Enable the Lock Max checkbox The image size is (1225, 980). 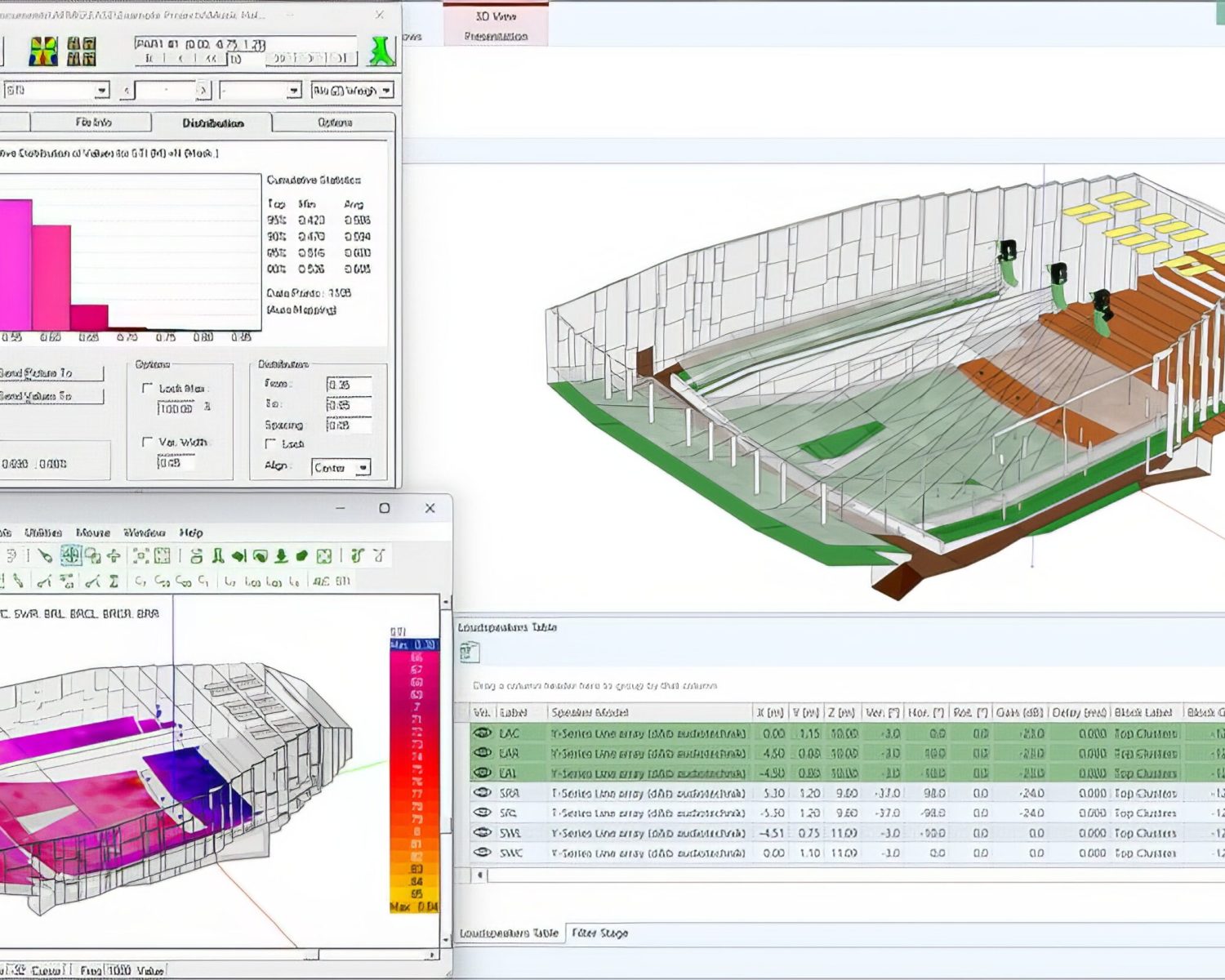pyautogui.click(x=148, y=388)
